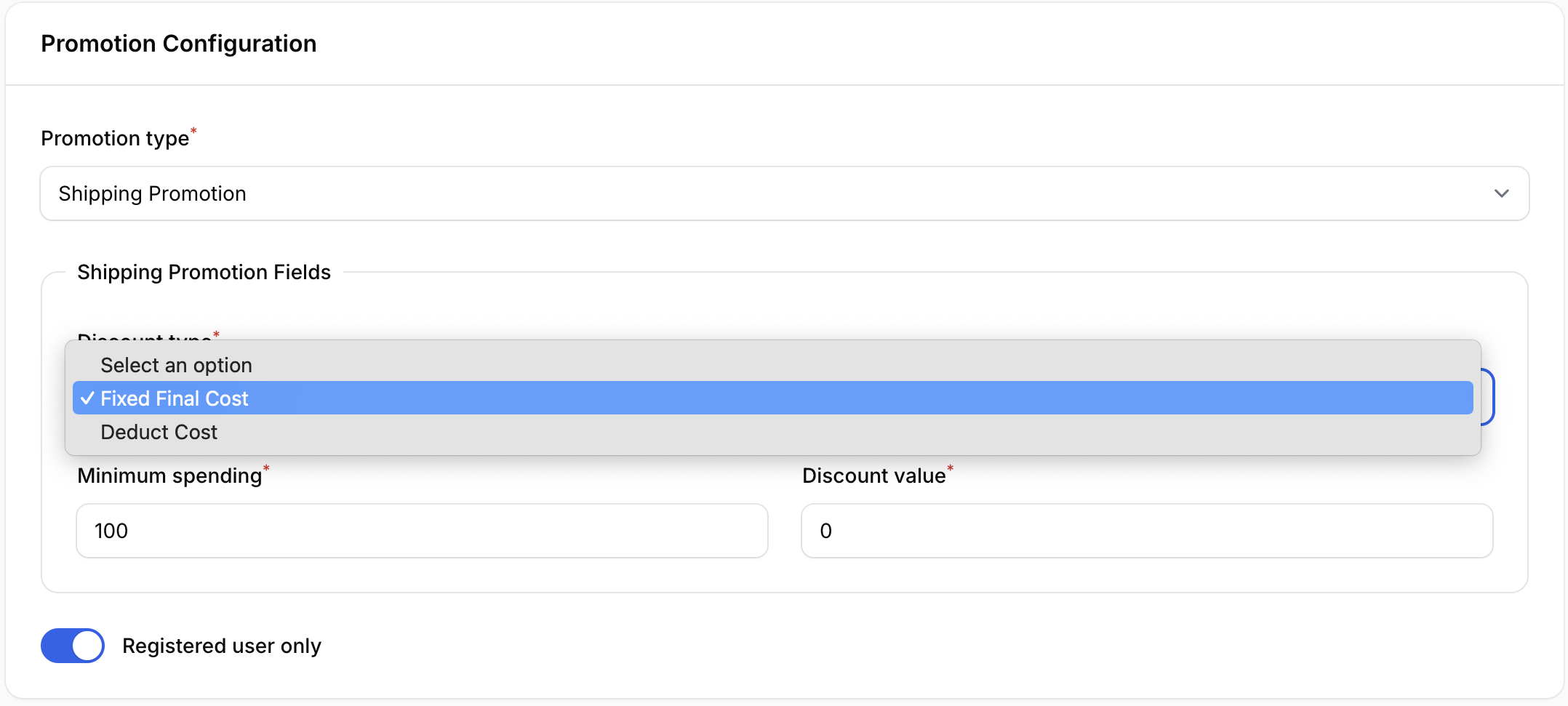Click the Shipping Promotion Fields legend
The width and height of the screenshot is (1568, 706).
[204, 272]
